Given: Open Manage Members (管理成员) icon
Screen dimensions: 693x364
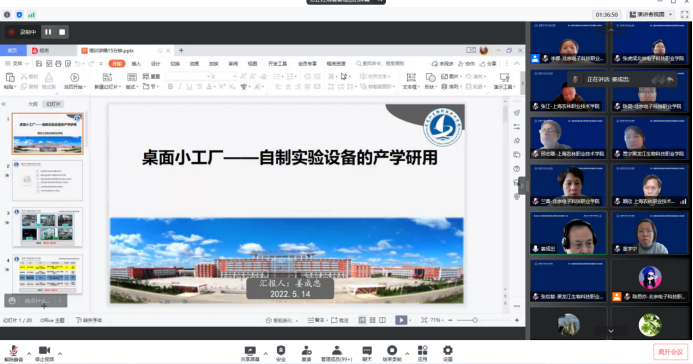Looking at the screenshot, I should (337, 351).
